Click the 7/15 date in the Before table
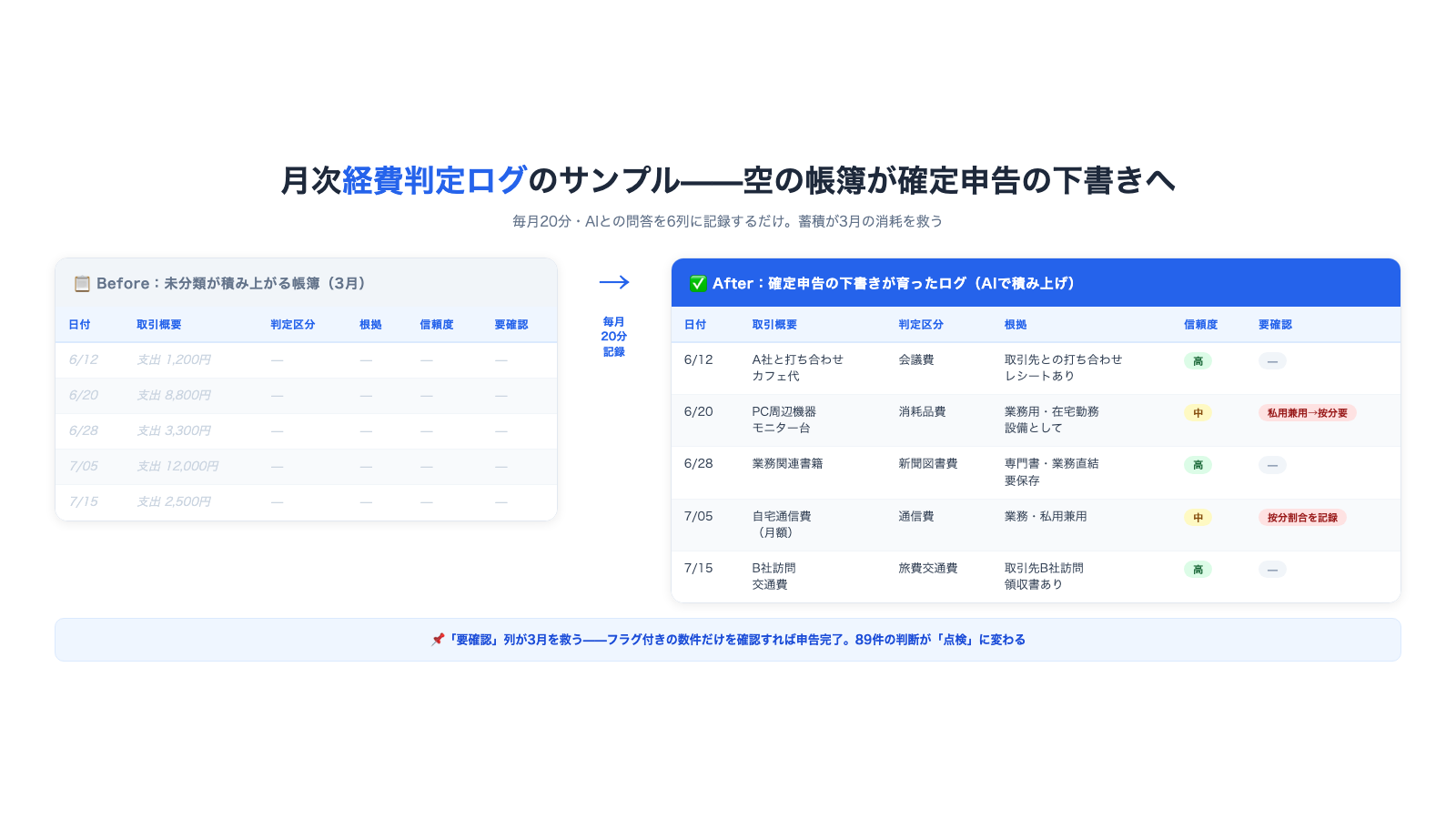Image resolution: width=1456 pixels, height=819 pixels. pos(84,502)
